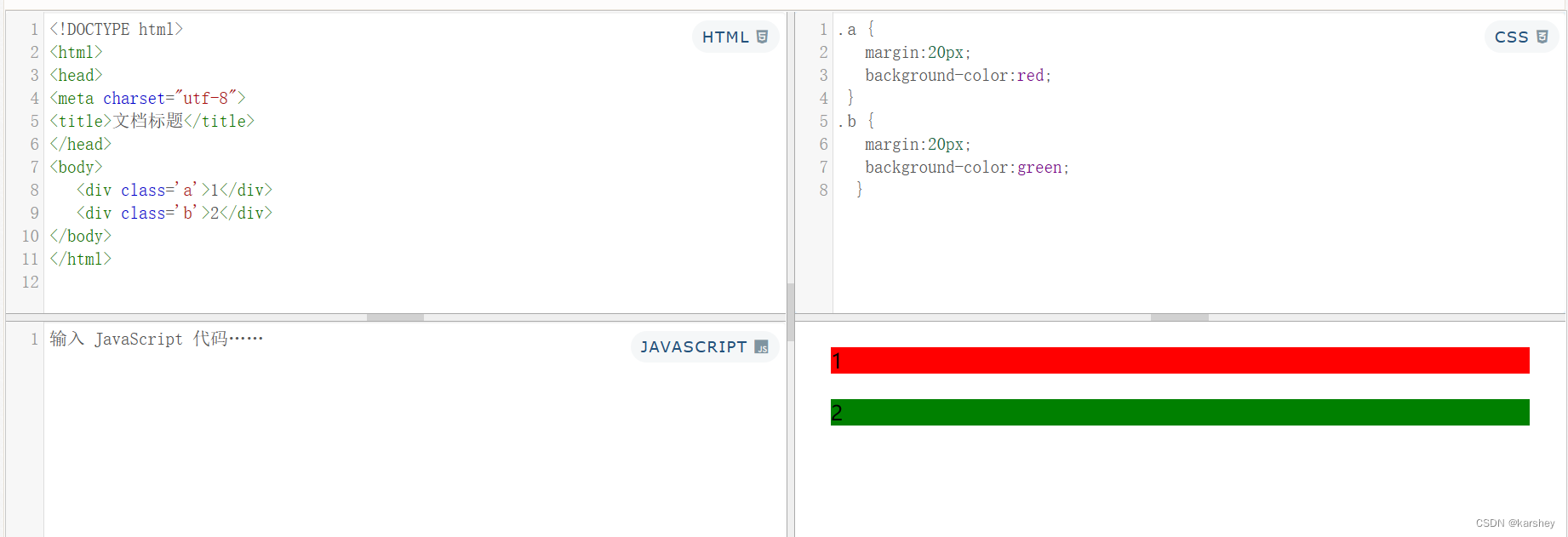Click the JavaScript placeholder text input line

(x=157, y=339)
